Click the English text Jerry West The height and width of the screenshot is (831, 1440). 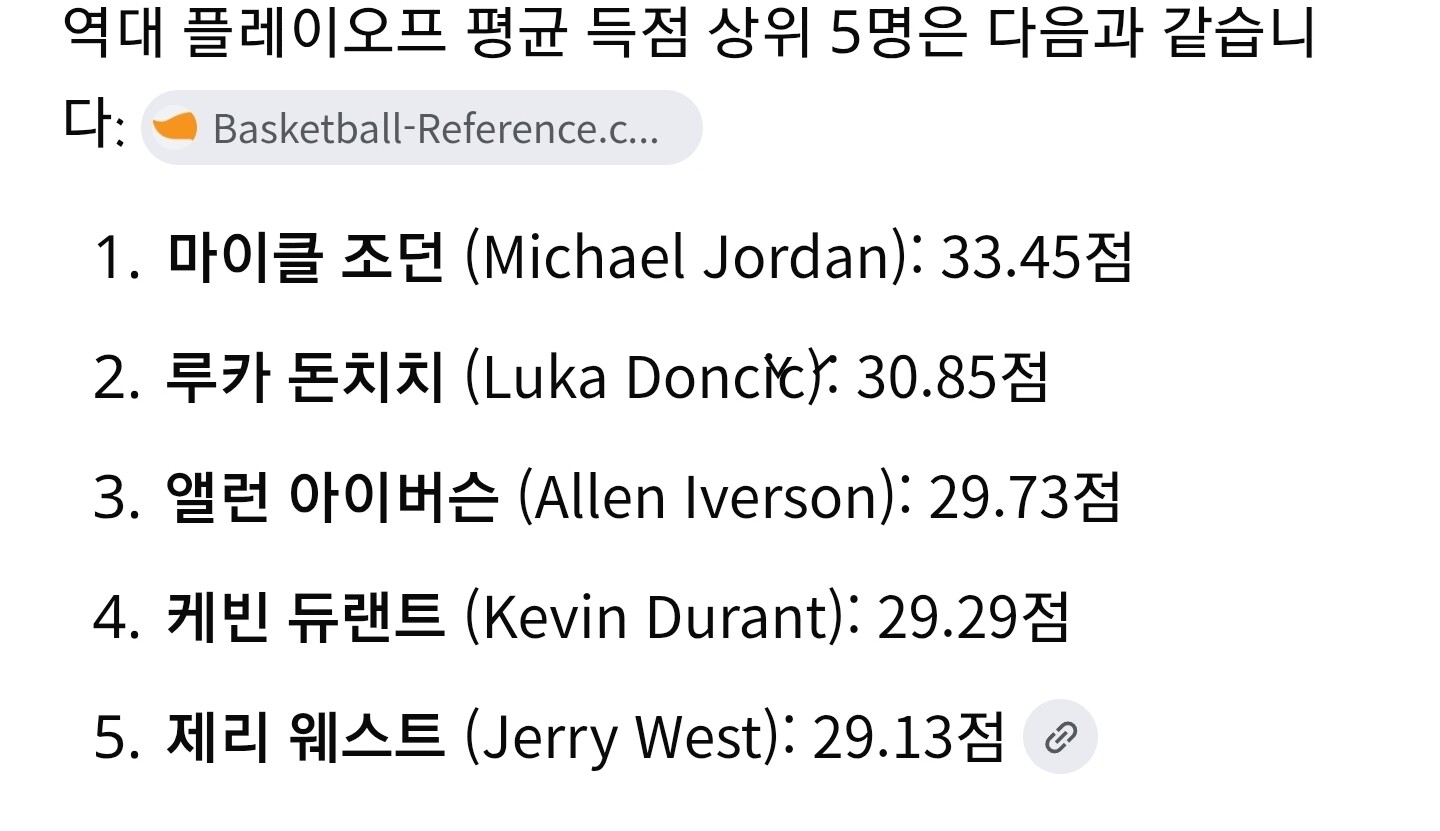[622, 738]
